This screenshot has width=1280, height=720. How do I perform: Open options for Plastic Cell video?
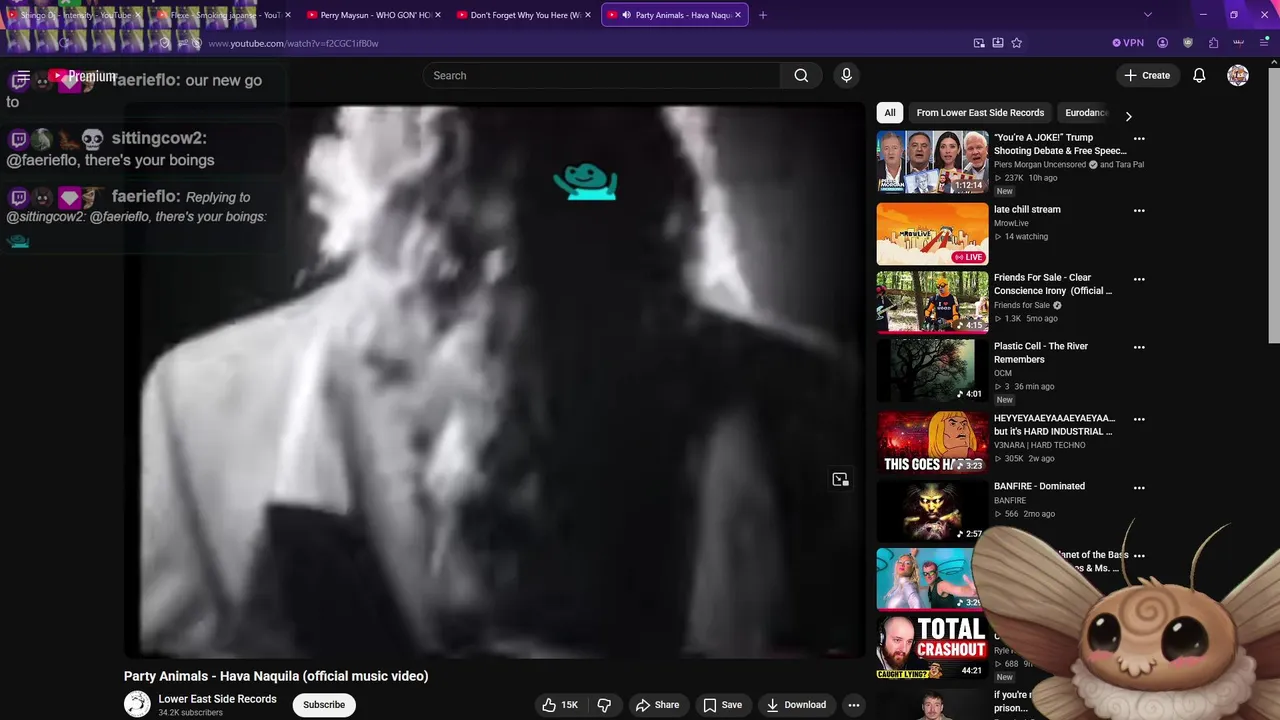pos(1139,348)
